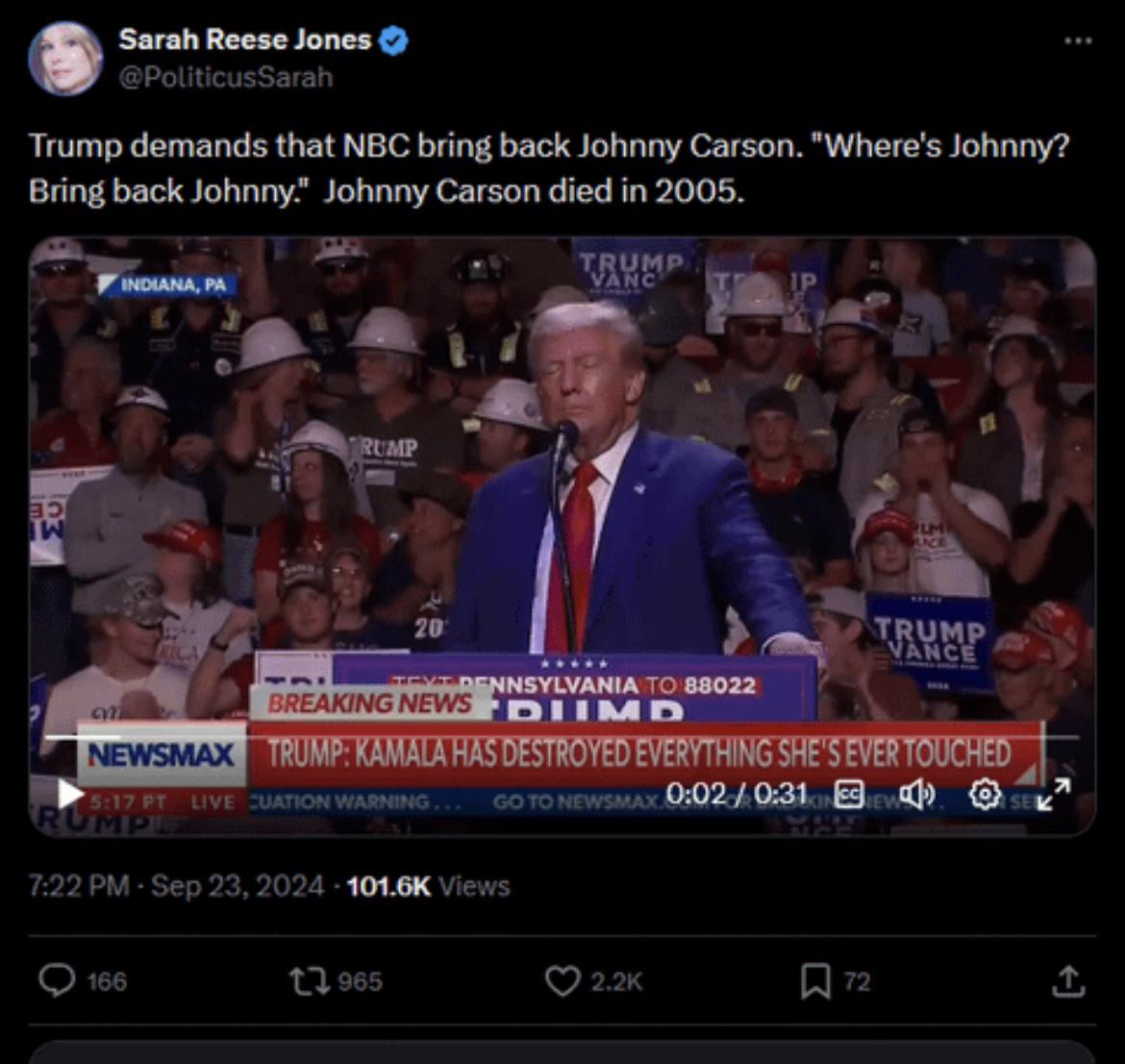Share the post with the upload arrow icon

click(1068, 980)
